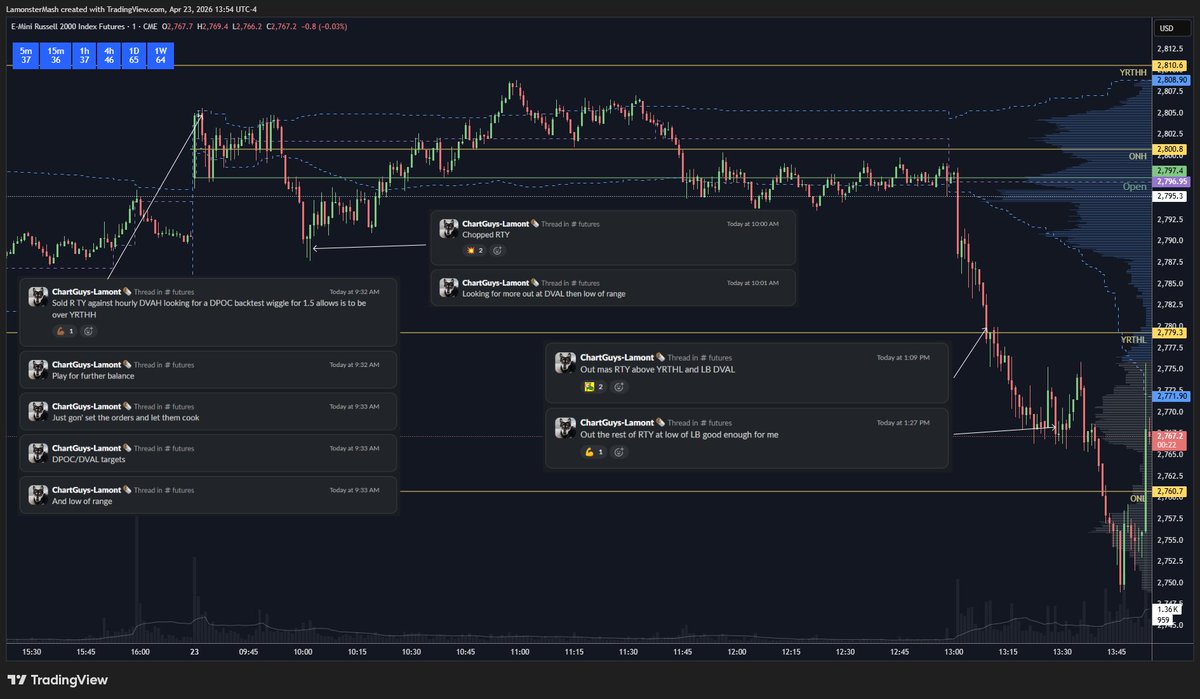Screen dimensions: 1200x699
Task: Click the avatar on 'Play for further balance' message
Action: (x=38, y=369)
